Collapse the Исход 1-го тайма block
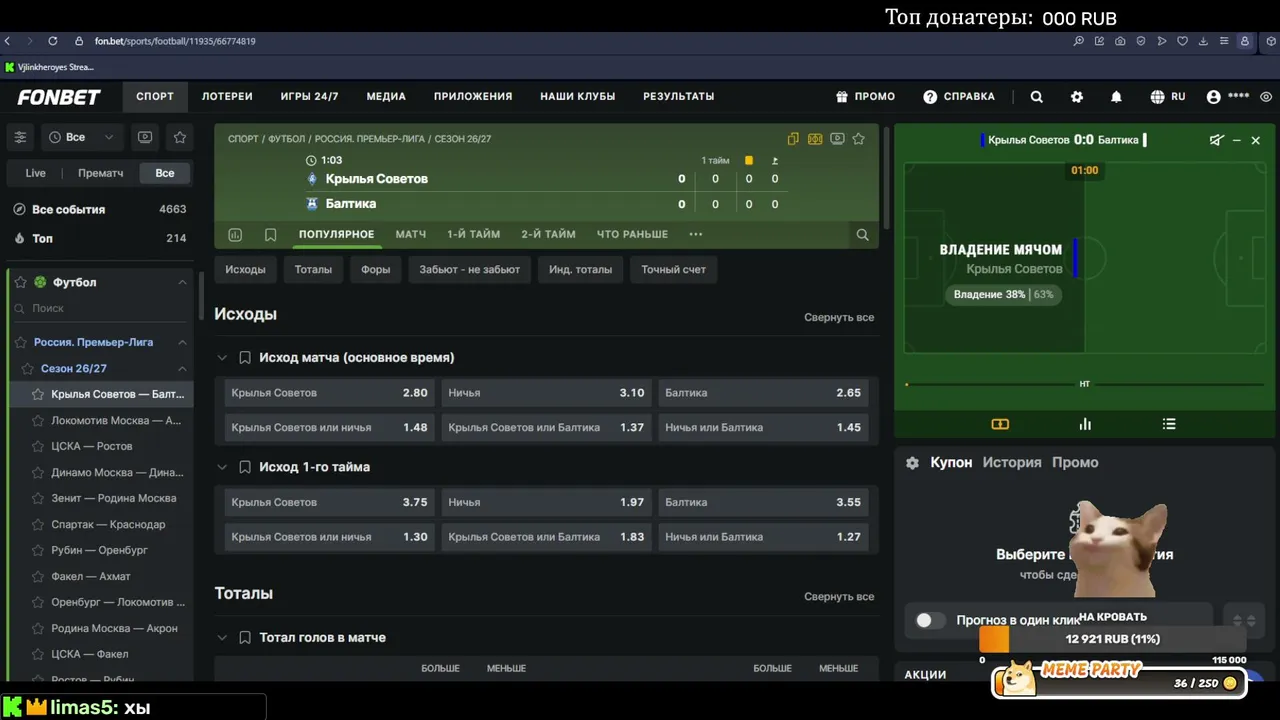 [x=222, y=467]
